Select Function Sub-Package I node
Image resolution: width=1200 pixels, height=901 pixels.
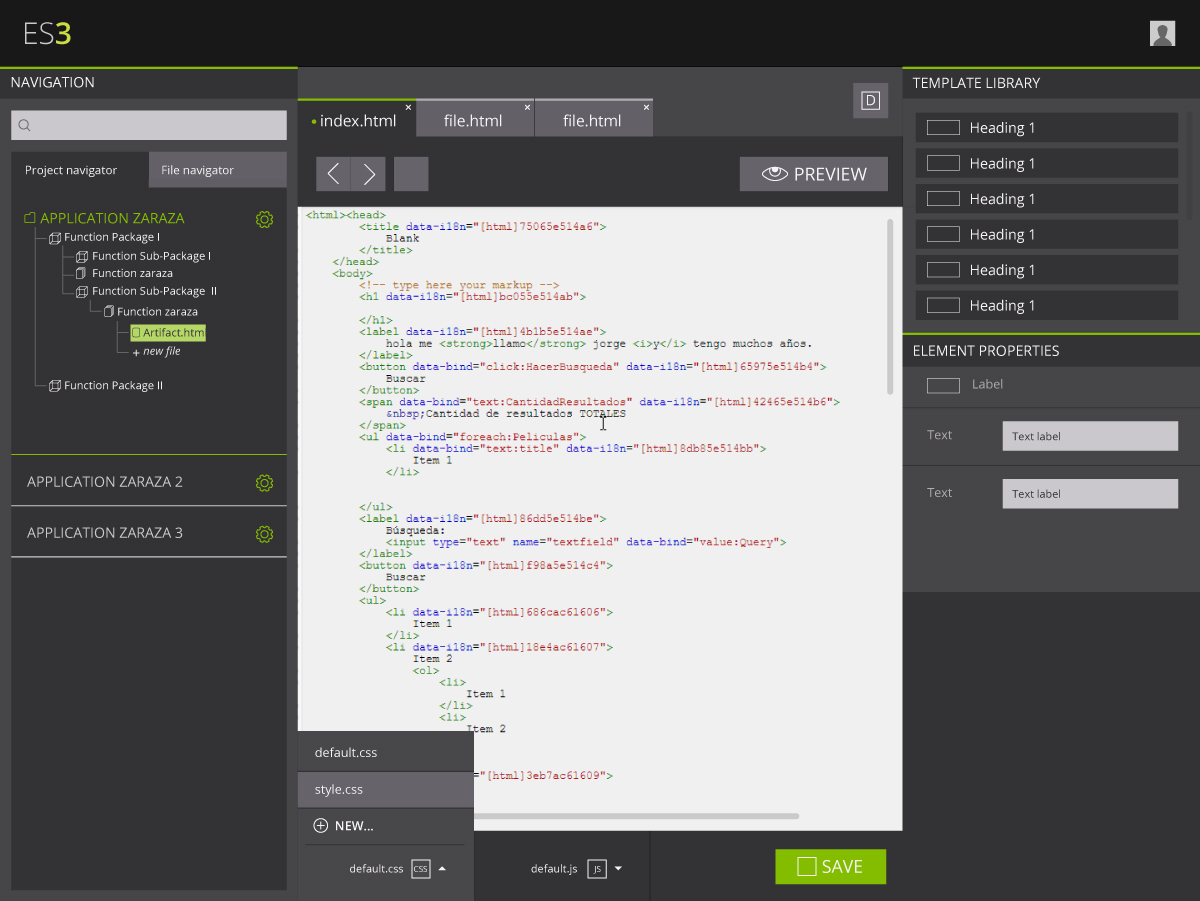click(x=143, y=256)
